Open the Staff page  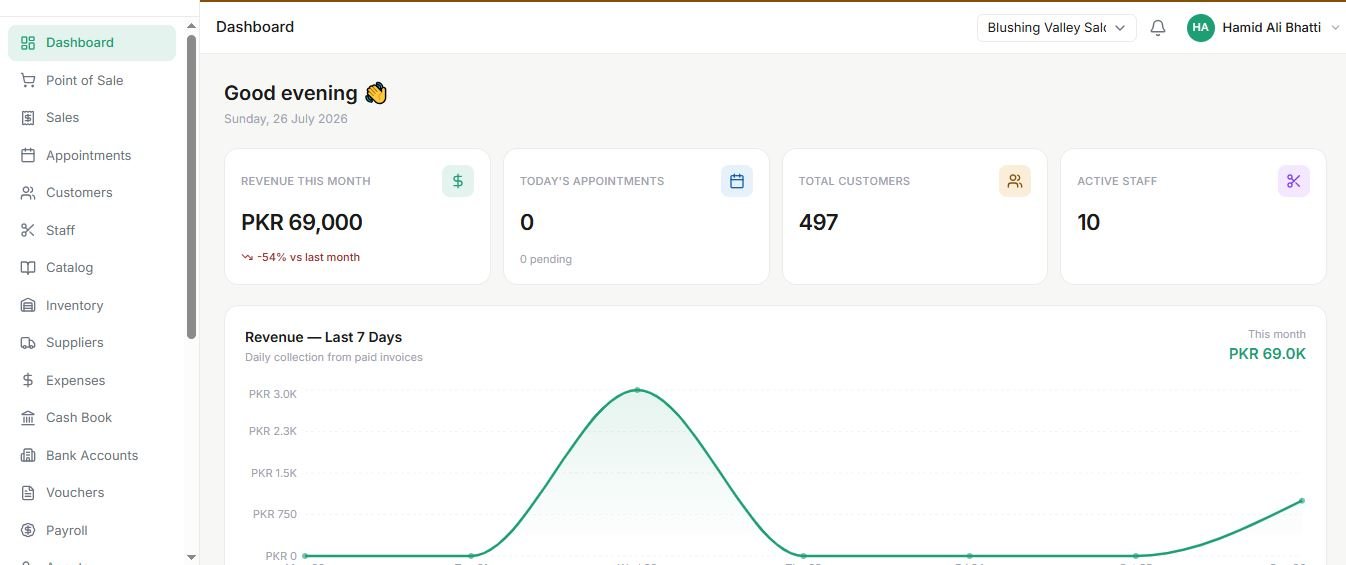[x=92, y=230]
